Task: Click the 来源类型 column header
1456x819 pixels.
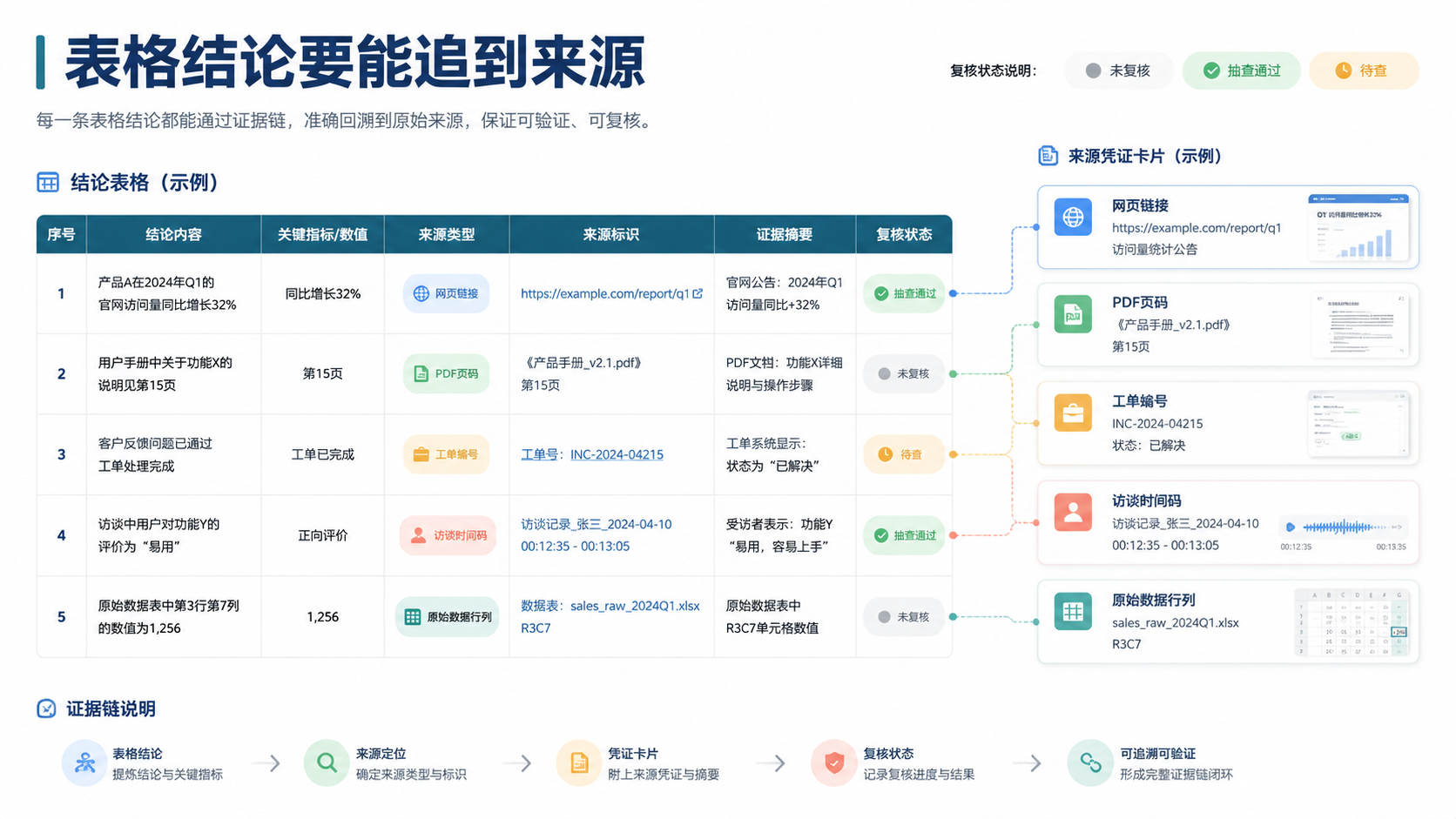Action: click(x=446, y=234)
